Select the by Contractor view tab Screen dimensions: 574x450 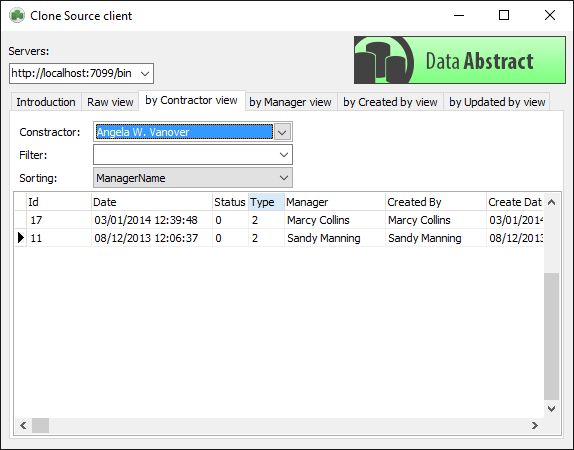191,100
